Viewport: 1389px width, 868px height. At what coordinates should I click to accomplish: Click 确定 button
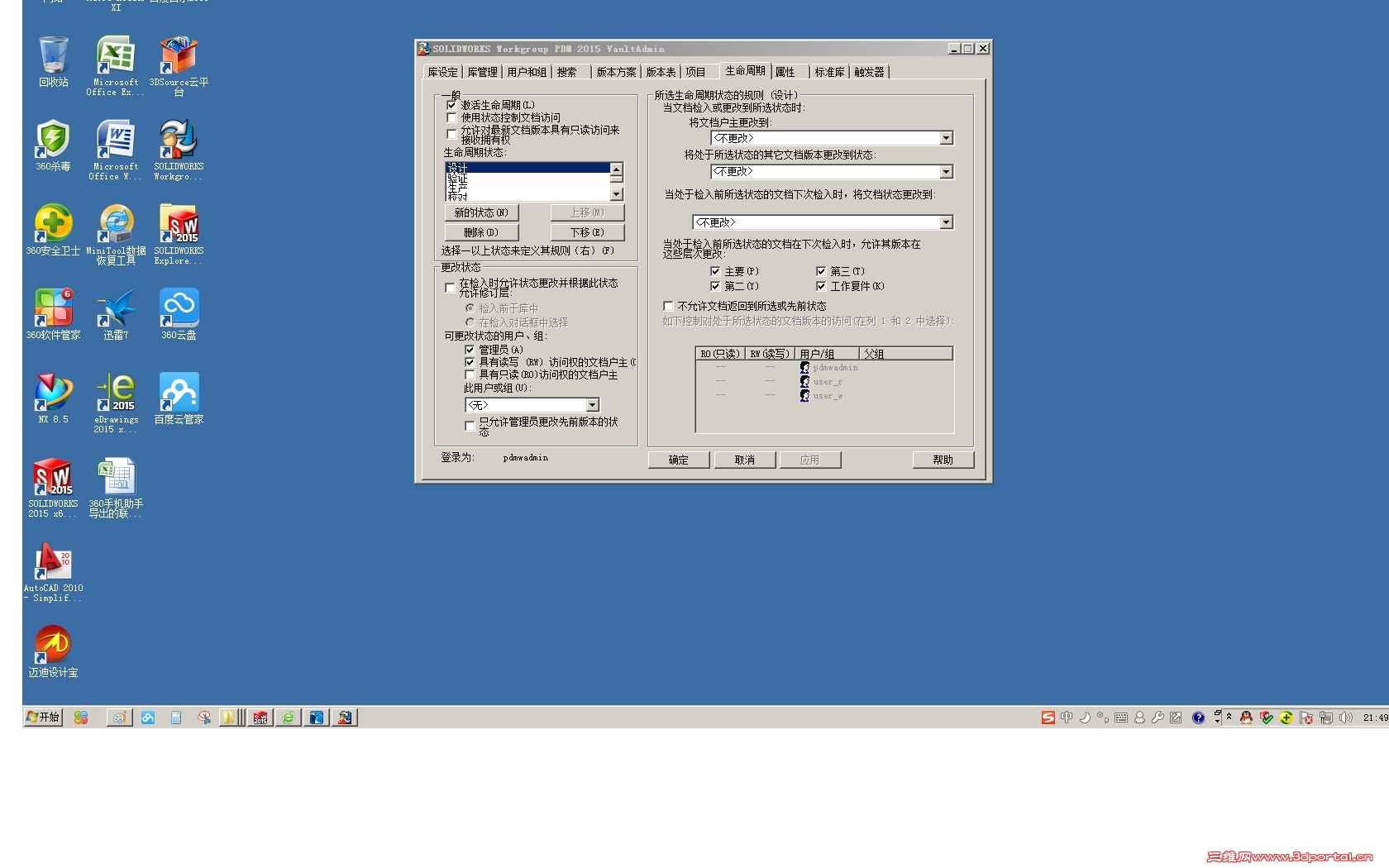[x=679, y=460]
